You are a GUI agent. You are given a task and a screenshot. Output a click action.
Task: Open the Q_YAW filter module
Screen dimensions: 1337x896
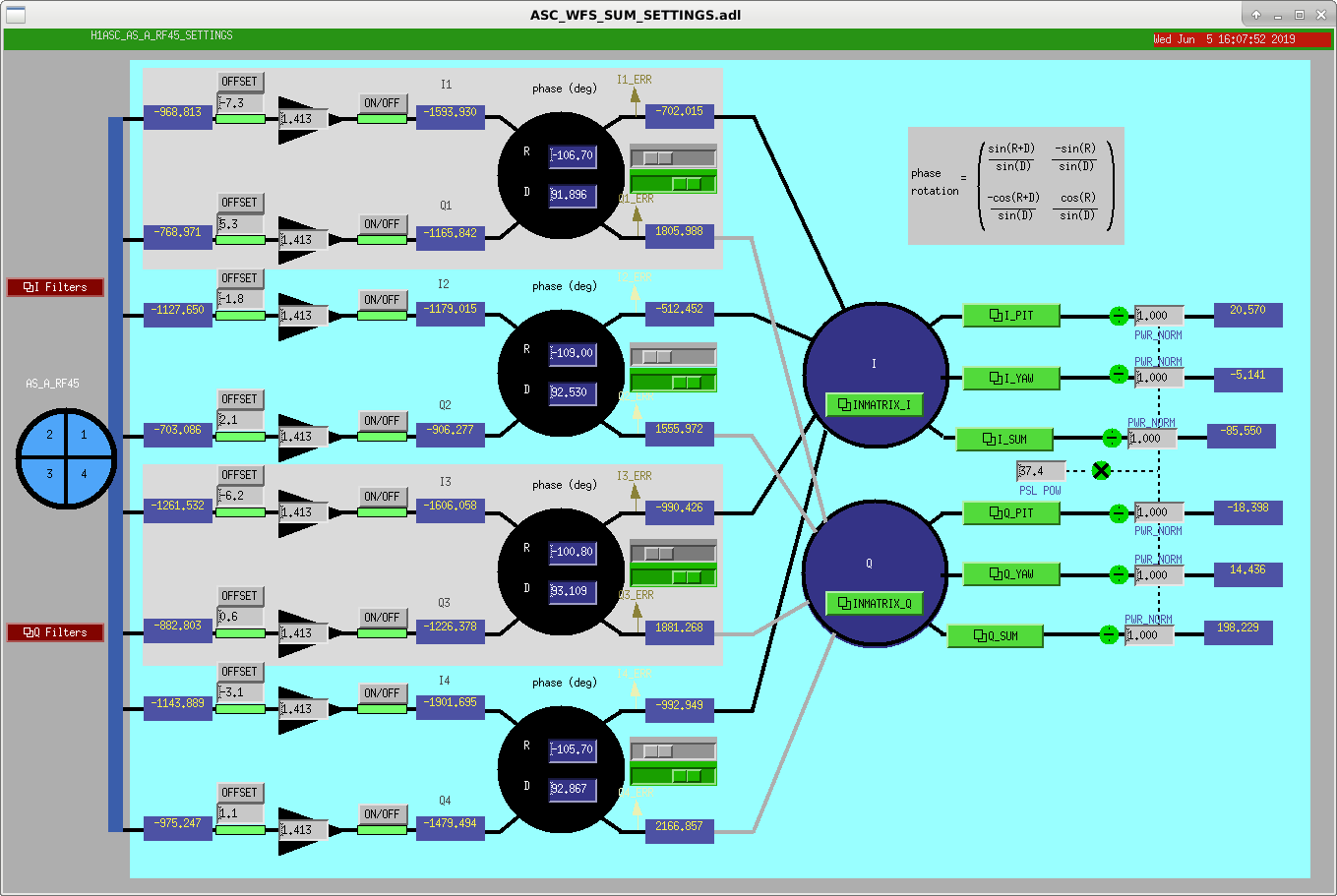click(x=1011, y=573)
